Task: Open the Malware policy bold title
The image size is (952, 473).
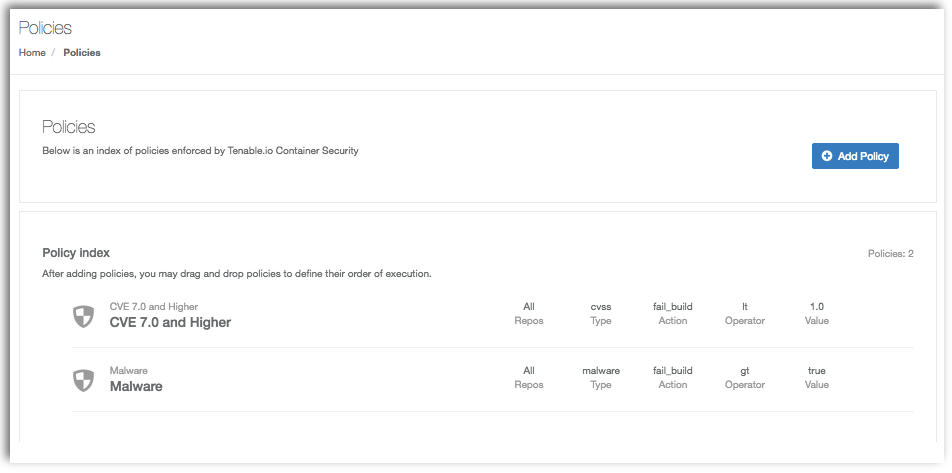Action: [136, 386]
